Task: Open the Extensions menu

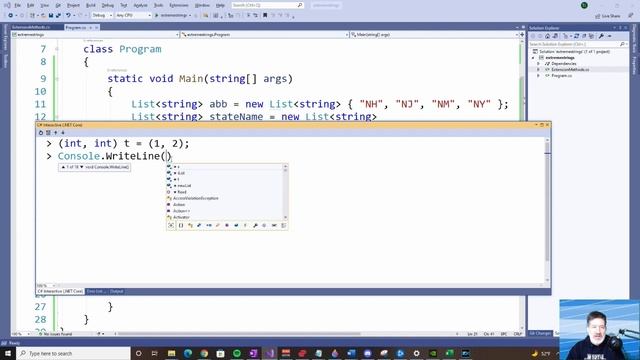Action: (x=179, y=5)
